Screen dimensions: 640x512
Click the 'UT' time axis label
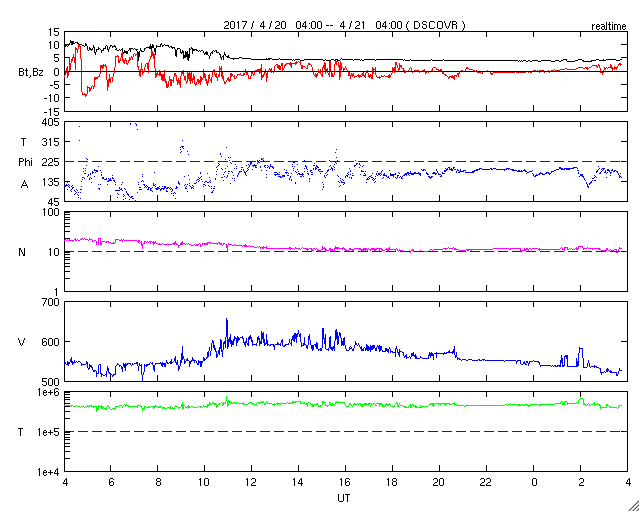(343, 499)
